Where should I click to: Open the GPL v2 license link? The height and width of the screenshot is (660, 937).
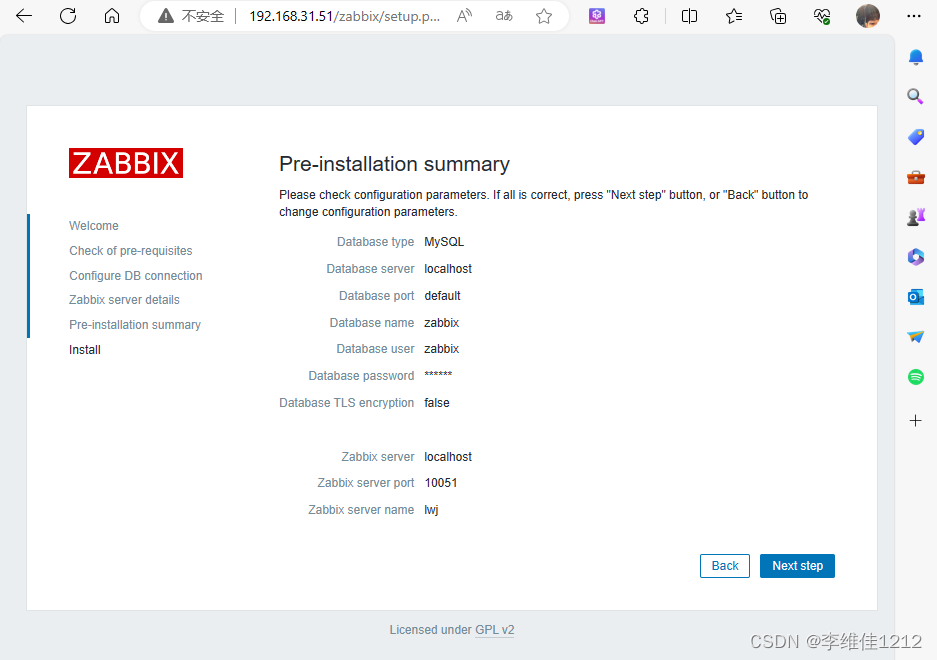494,630
